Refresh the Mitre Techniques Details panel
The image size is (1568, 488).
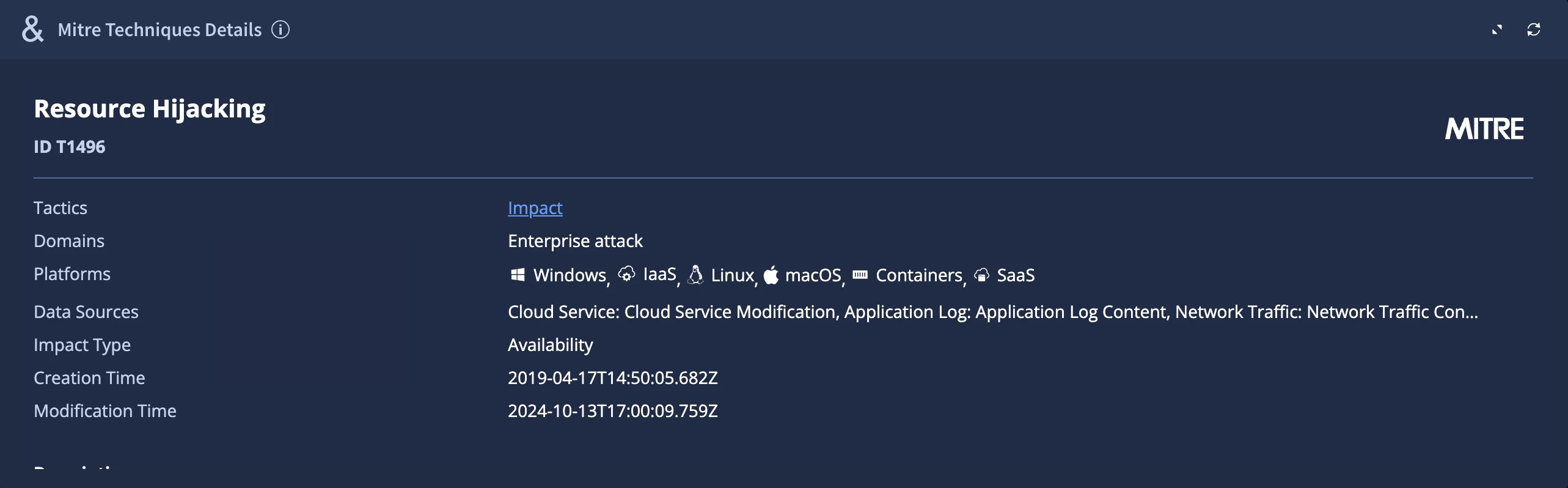1533,29
